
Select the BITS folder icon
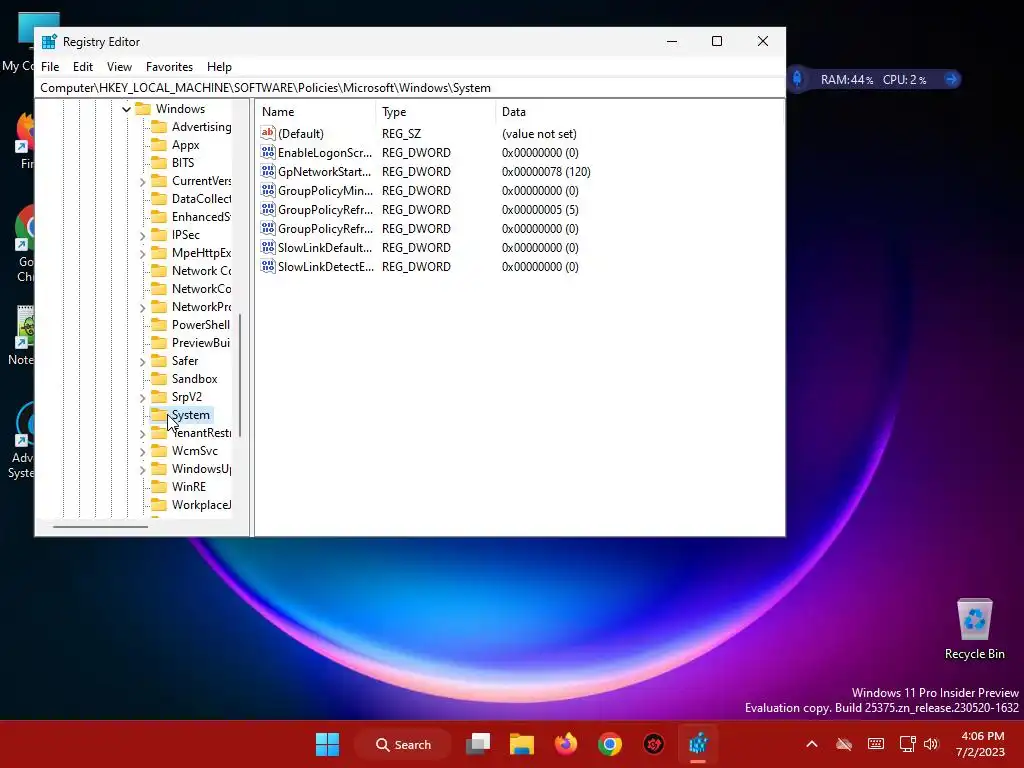(x=159, y=163)
